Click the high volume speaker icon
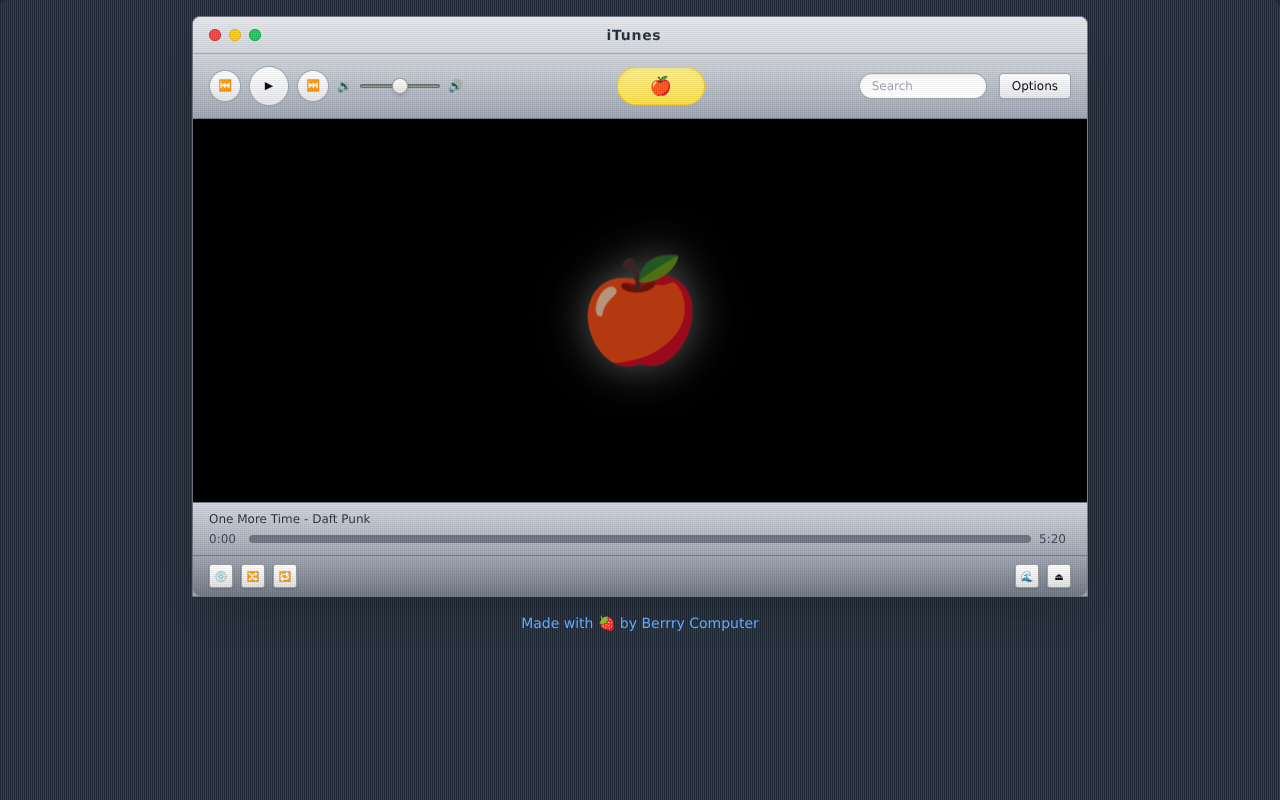This screenshot has width=1280, height=800. tap(454, 86)
